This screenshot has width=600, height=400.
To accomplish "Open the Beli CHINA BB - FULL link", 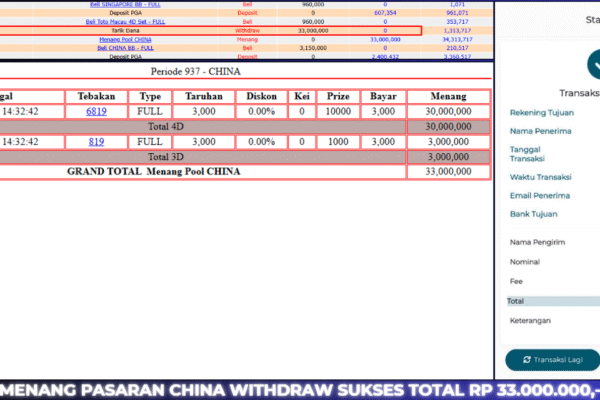I will (x=126, y=48).
